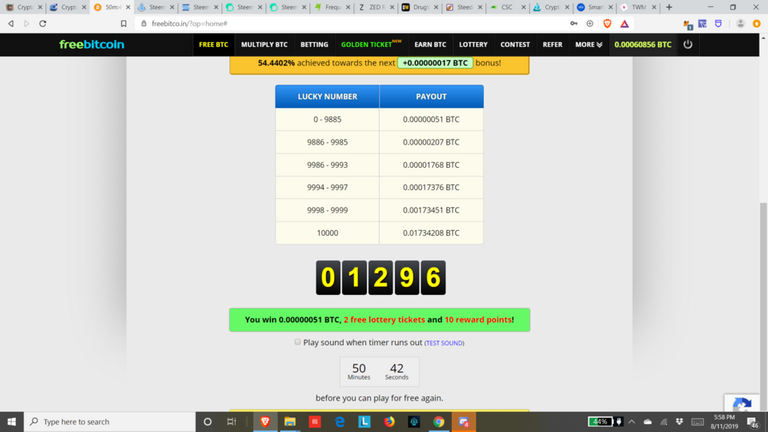Go to the LOTTERY page
This screenshot has height=432, width=768.
[x=473, y=45]
